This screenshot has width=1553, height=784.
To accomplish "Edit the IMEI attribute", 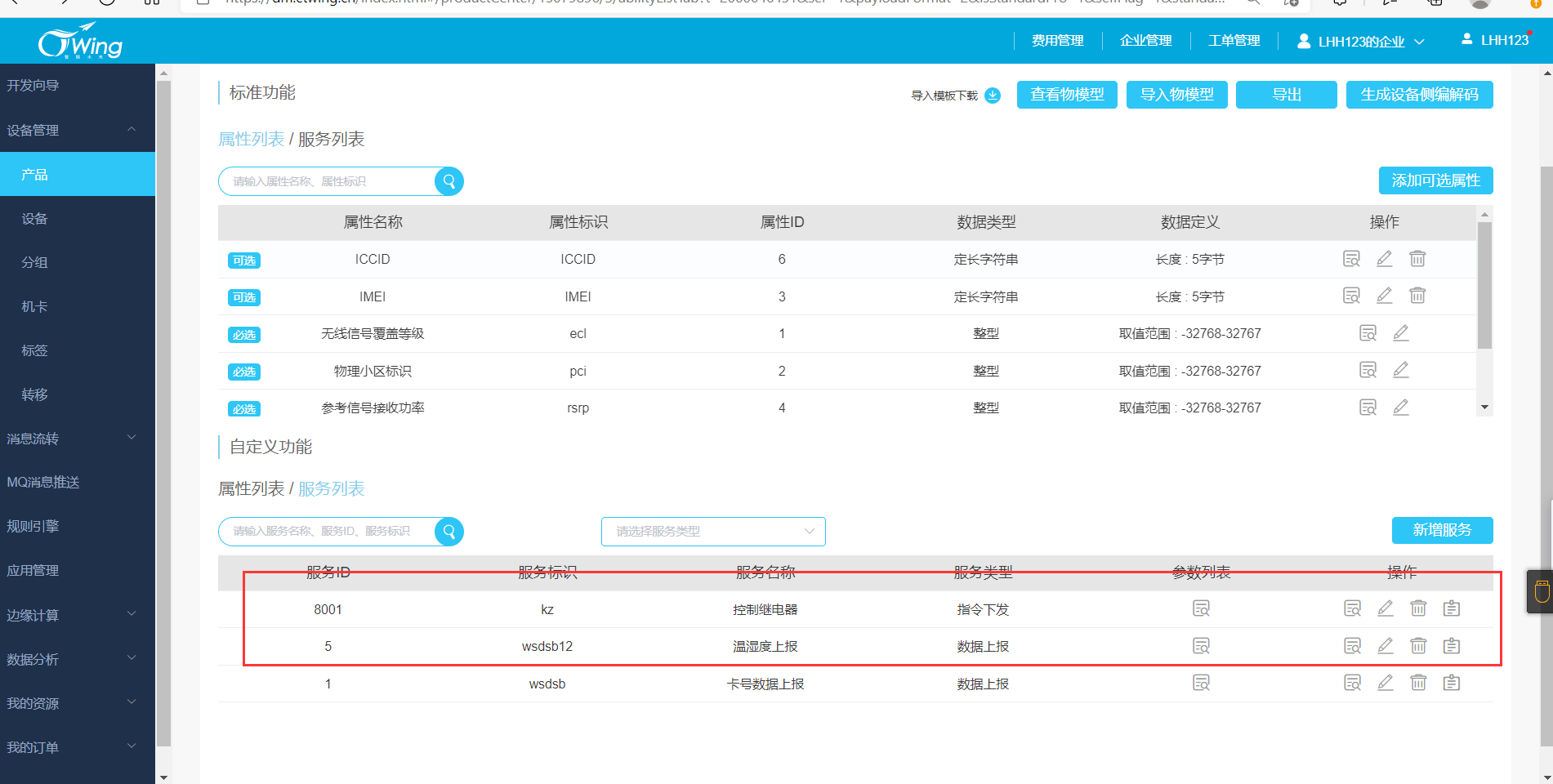I will [x=1385, y=296].
